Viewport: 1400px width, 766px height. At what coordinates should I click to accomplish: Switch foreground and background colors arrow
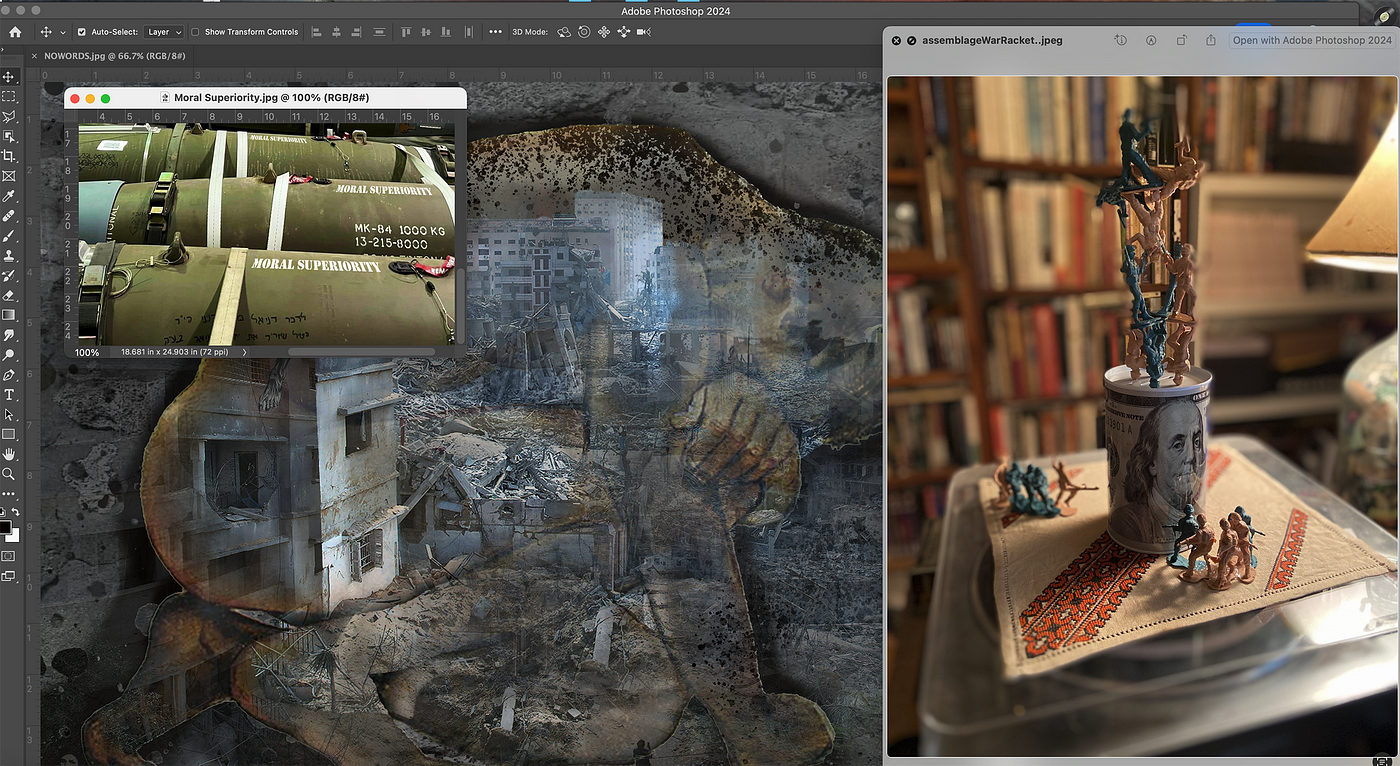pos(15,513)
